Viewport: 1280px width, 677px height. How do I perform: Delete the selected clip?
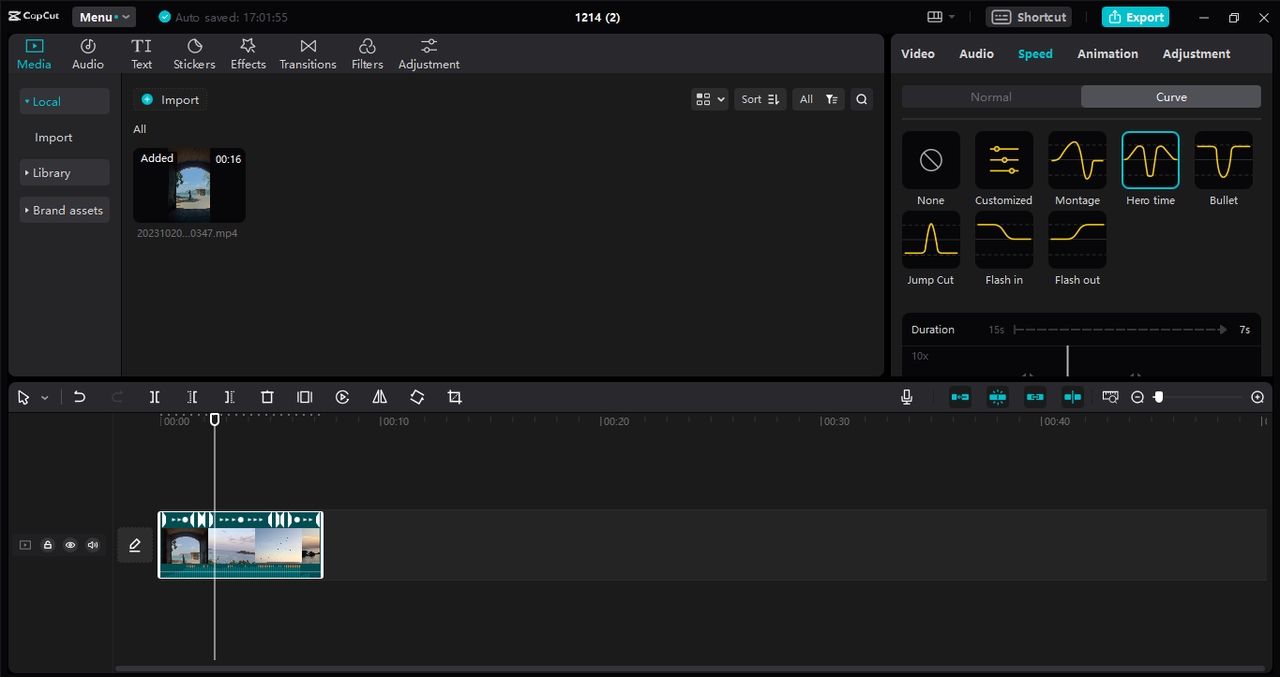point(267,397)
